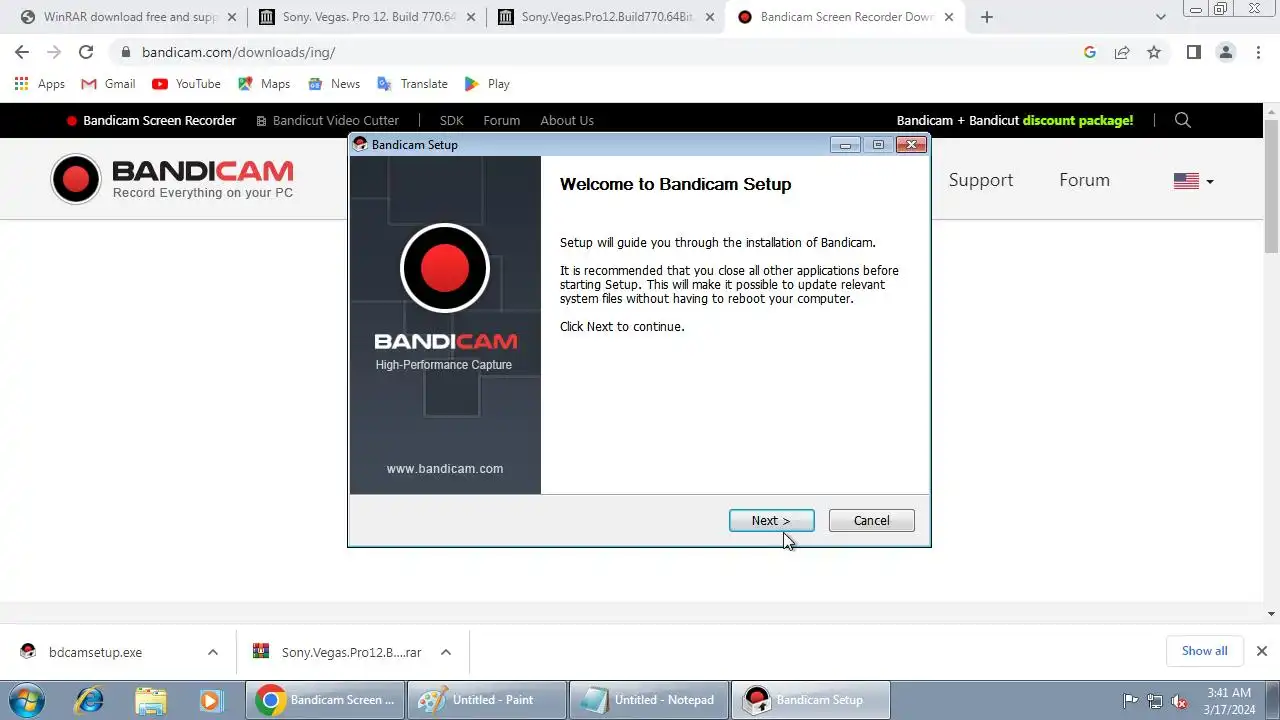This screenshot has height=720, width=1280.
Task: Bookmark this page with star icon
Action: [1154, 52]
